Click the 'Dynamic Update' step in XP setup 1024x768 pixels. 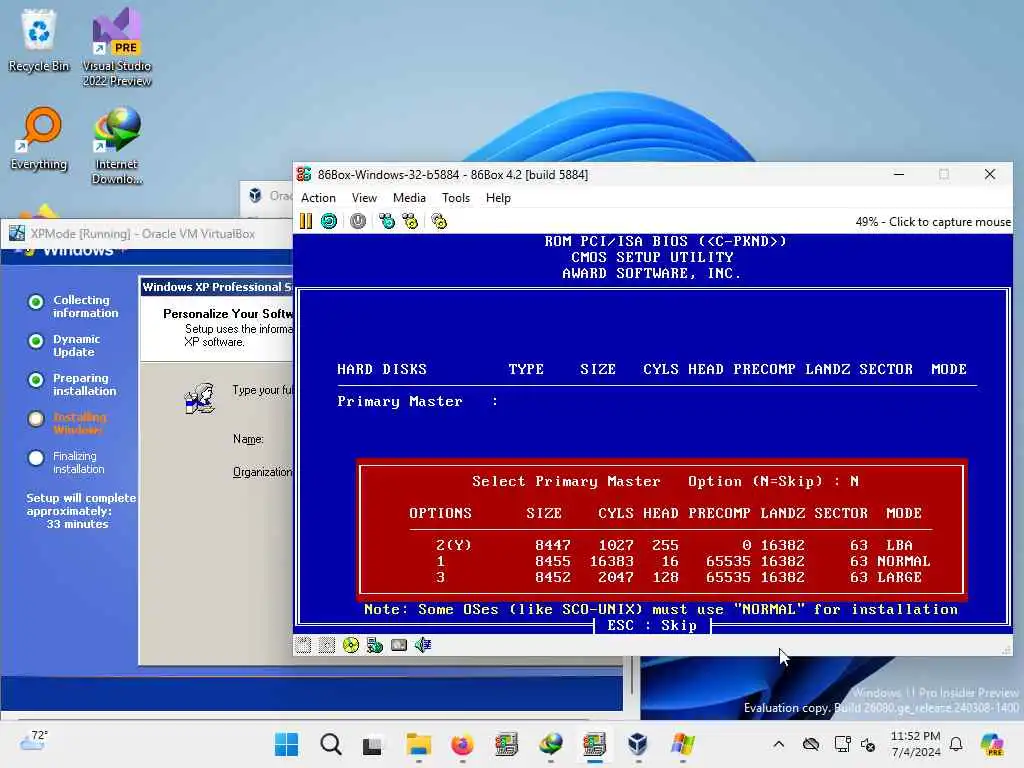tap(76, 345)
